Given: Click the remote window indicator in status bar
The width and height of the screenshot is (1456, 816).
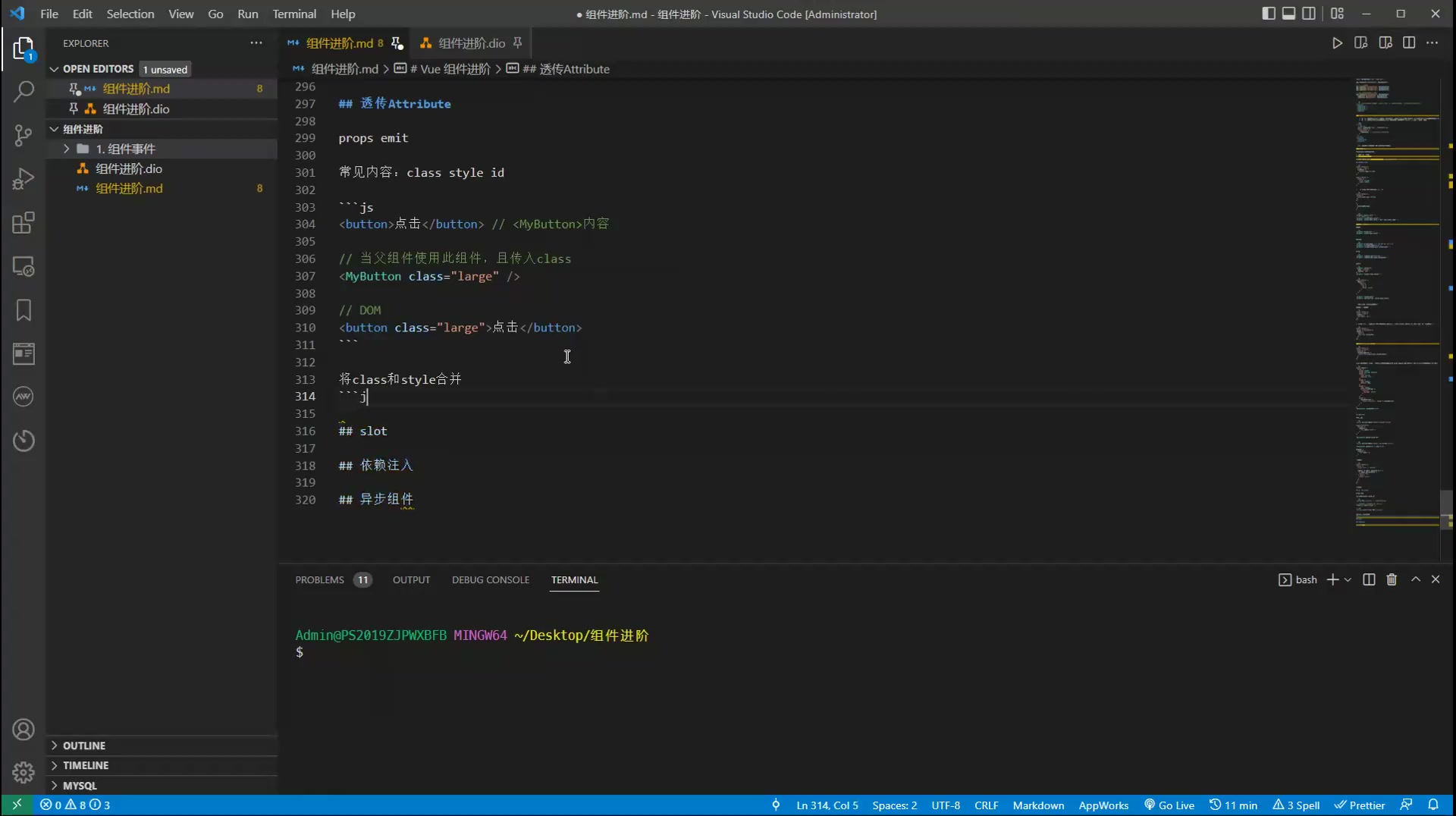Looking at the screenshot, I should [x=17, y=805].
